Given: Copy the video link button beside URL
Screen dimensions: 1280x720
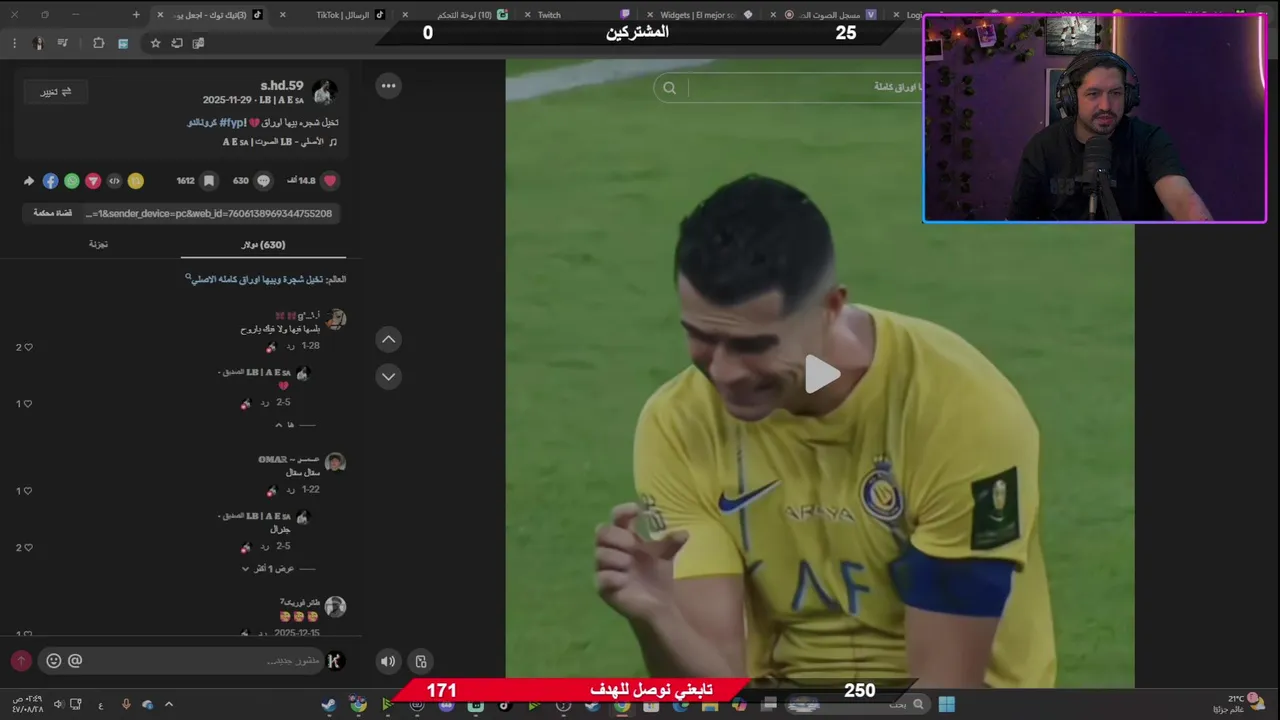Looking at the screenshot, I should pyautogui.click(x=52, y=213).
